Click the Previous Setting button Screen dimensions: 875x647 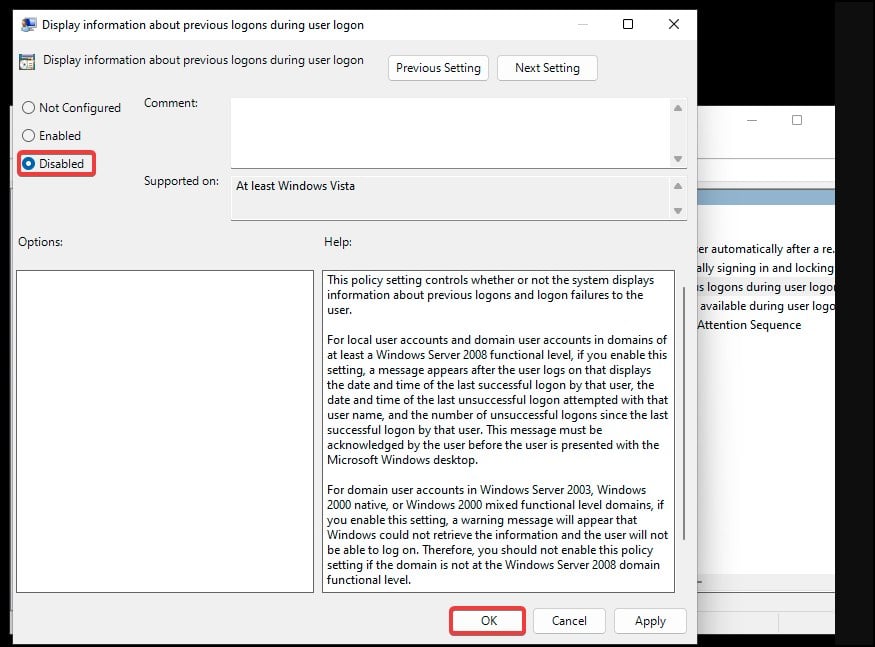pyautogui.click(x=438, y=68)
